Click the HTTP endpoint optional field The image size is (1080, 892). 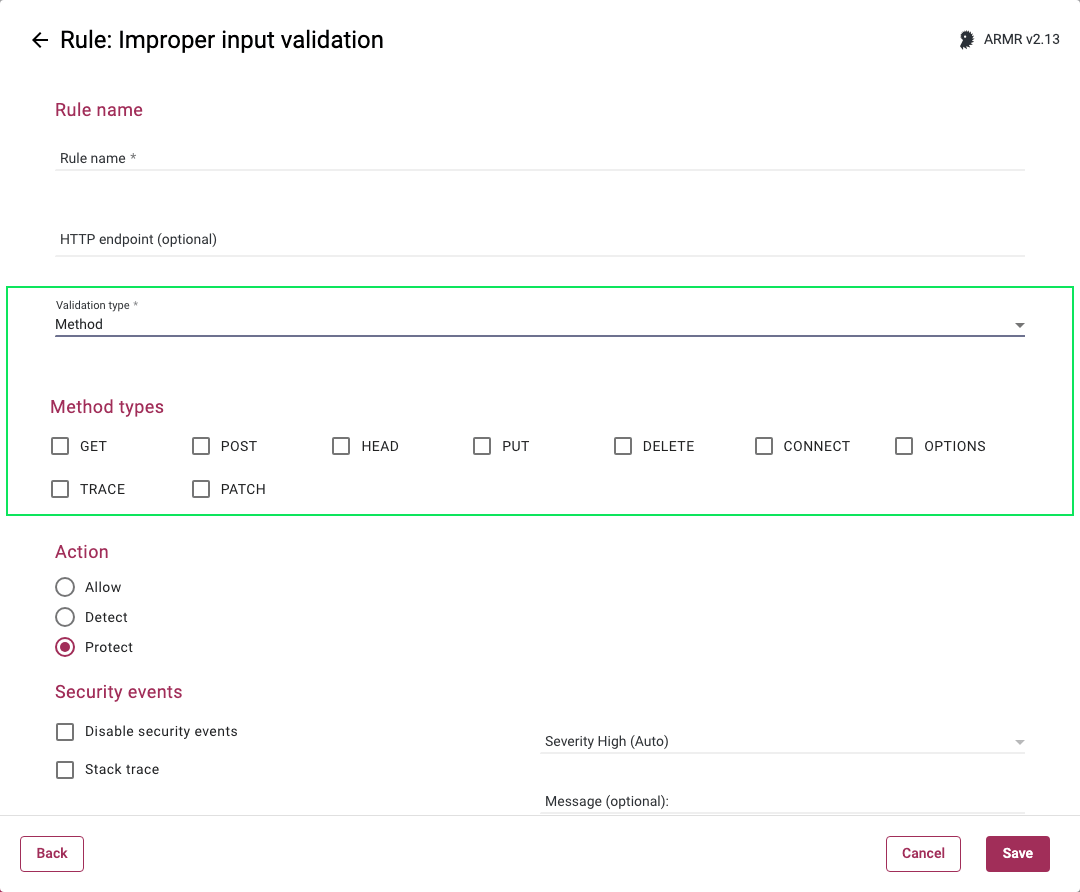pyautogui.click(x=540, y=240)
